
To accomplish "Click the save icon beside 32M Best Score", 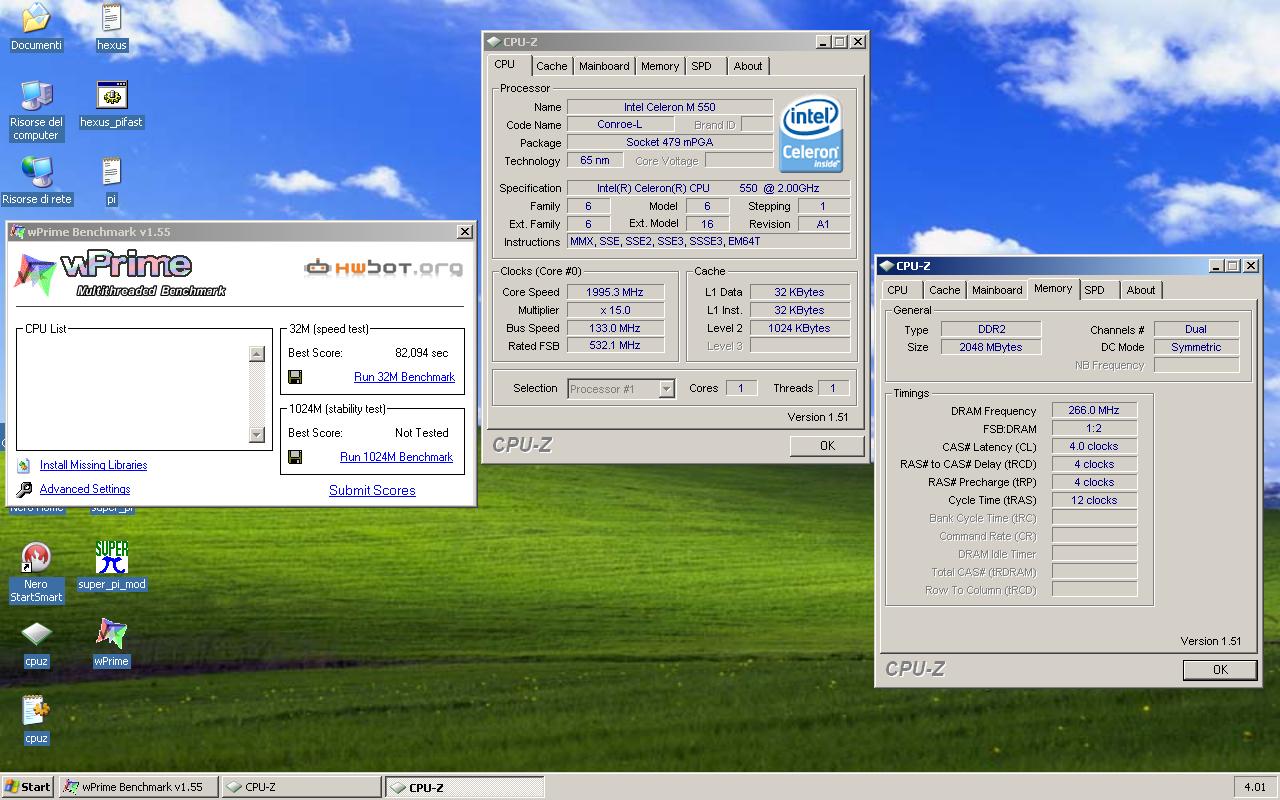I will coord(295,377).
